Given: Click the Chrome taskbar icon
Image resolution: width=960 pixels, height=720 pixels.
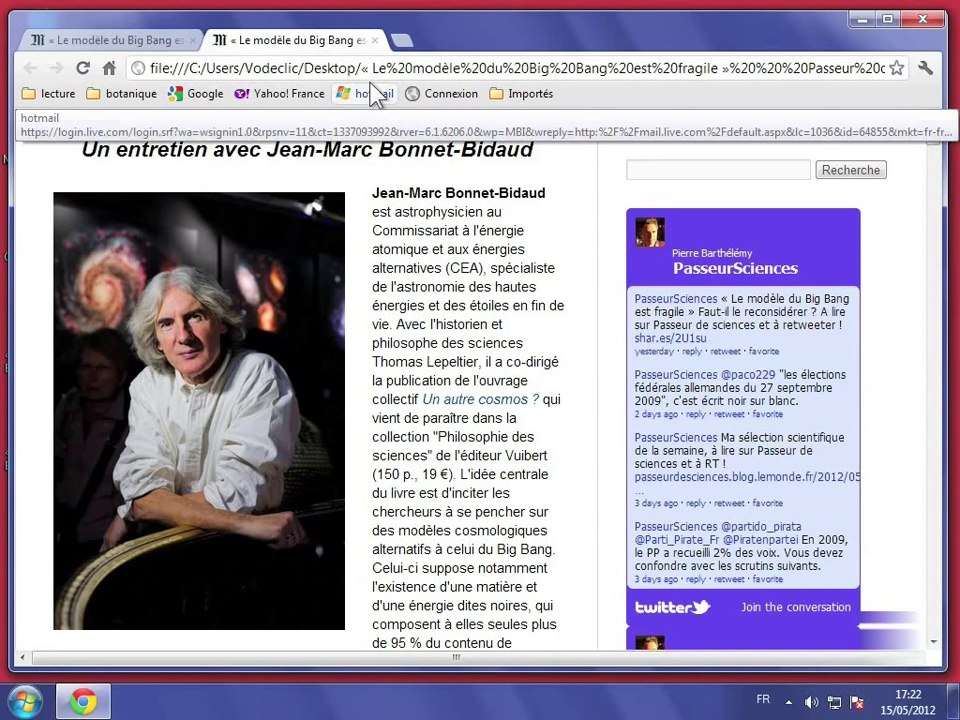Looking at the screenshot, I should pos(83,702).
